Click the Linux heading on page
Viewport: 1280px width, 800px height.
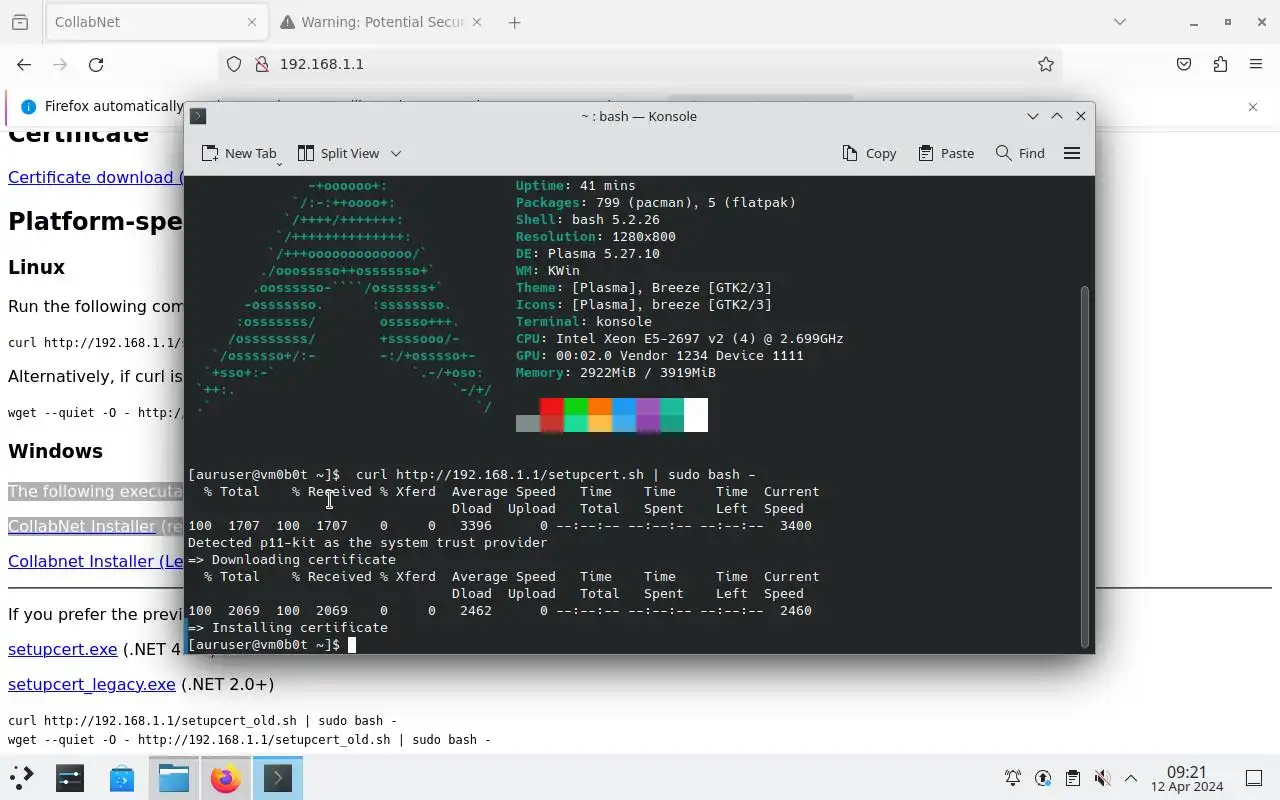[x=36, y=267]
